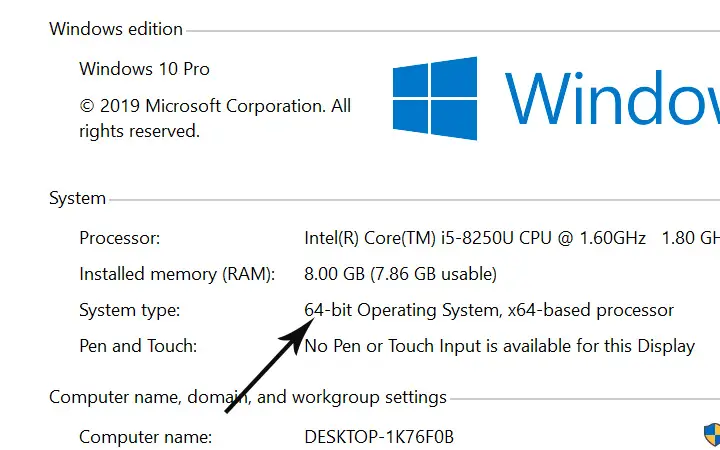The width and height of the screenshot is (720, 450).
Task: Click the 2019 Microsoft Corporation copyright text
Action: point(215,118)
